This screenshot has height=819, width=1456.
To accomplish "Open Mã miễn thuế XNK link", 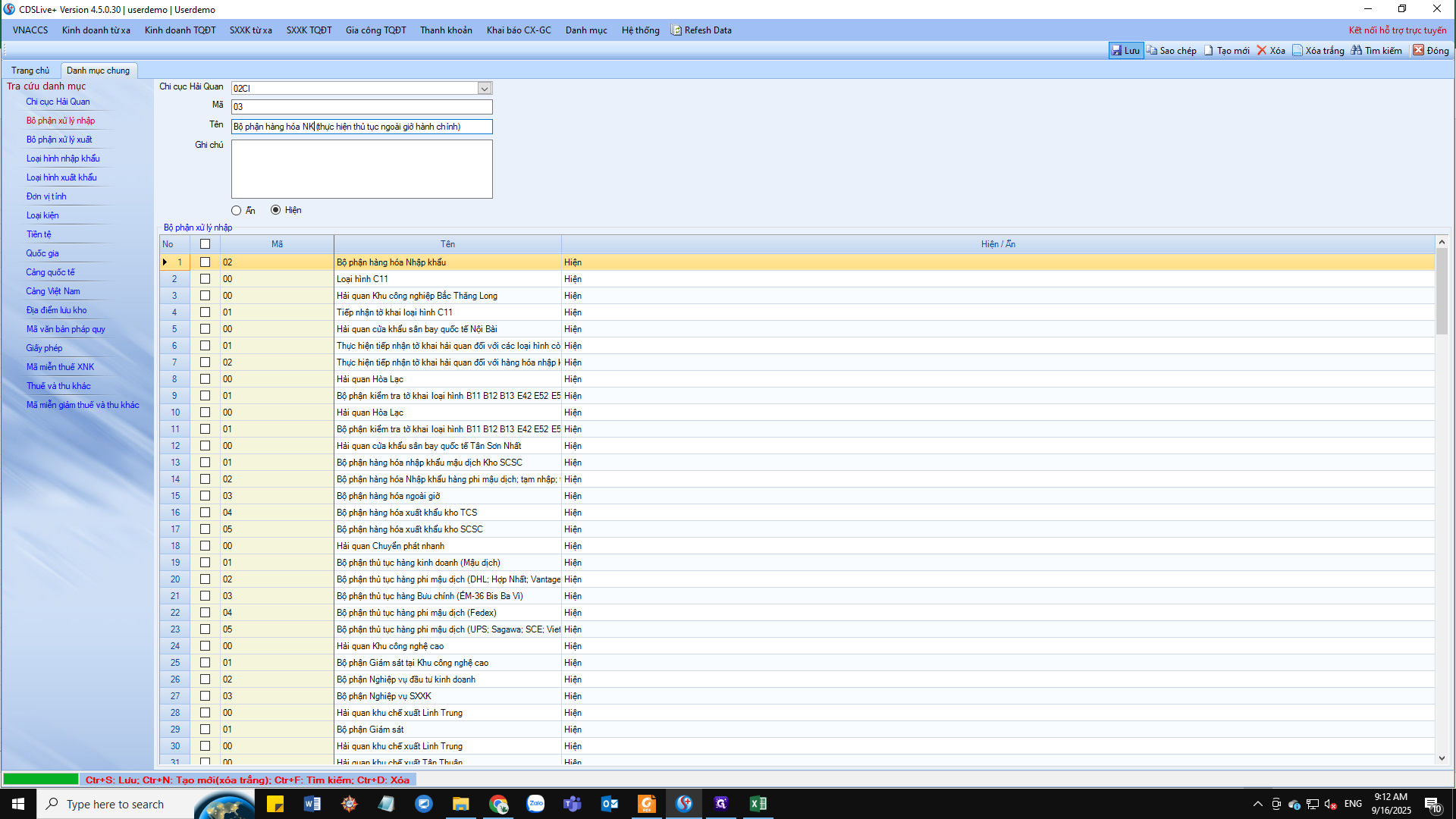I will [x=61, y=367].
